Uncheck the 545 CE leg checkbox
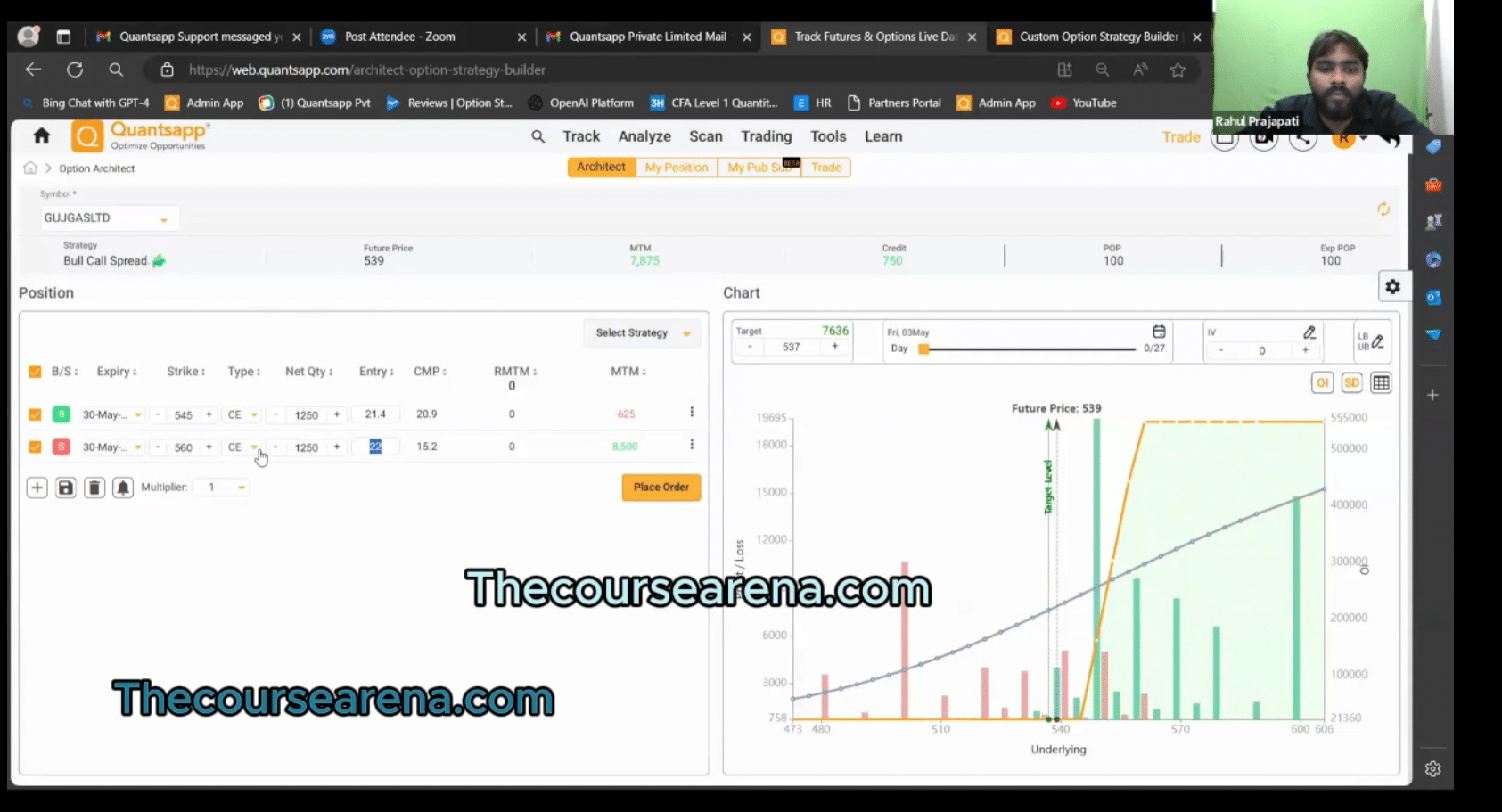Screen dimensions: 1502x812 (x=35, y=414)
